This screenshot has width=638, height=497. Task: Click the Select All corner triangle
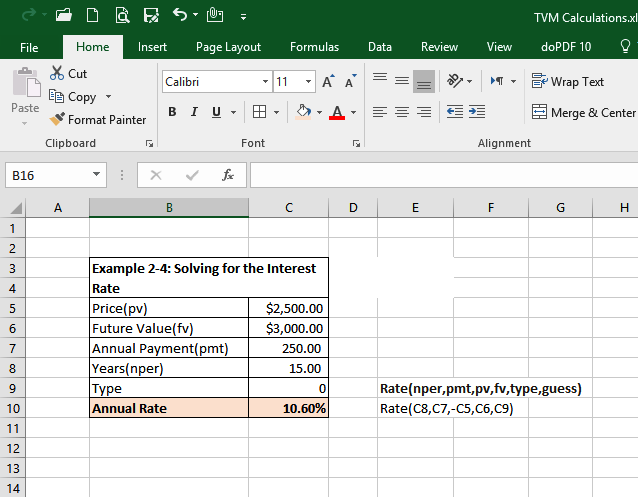pyautogui.click(x=16, y=208)
